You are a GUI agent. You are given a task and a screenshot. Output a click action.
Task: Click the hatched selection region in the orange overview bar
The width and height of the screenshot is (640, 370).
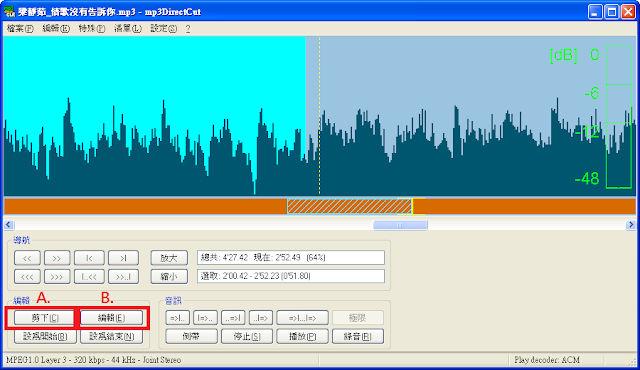pos(349,206)
